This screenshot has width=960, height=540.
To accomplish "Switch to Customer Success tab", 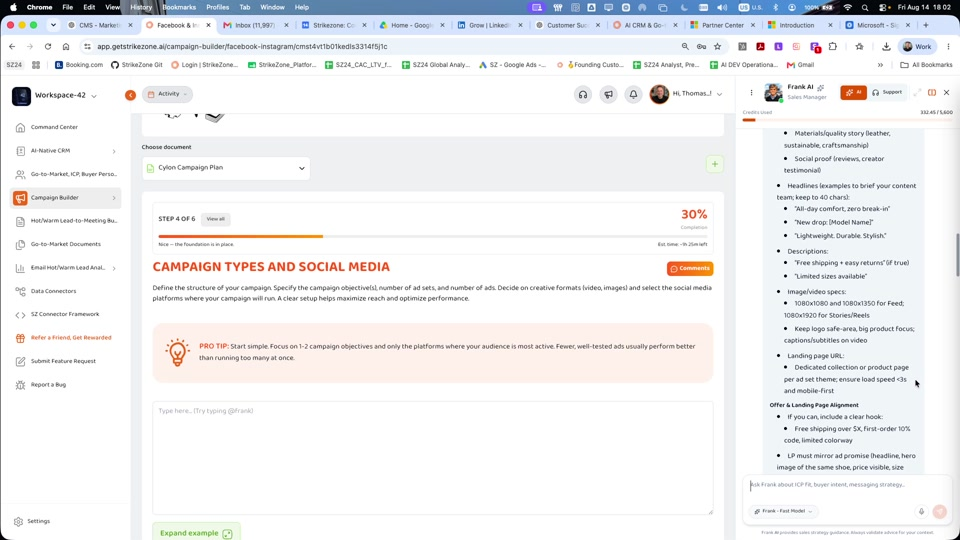I will point(567,25).
